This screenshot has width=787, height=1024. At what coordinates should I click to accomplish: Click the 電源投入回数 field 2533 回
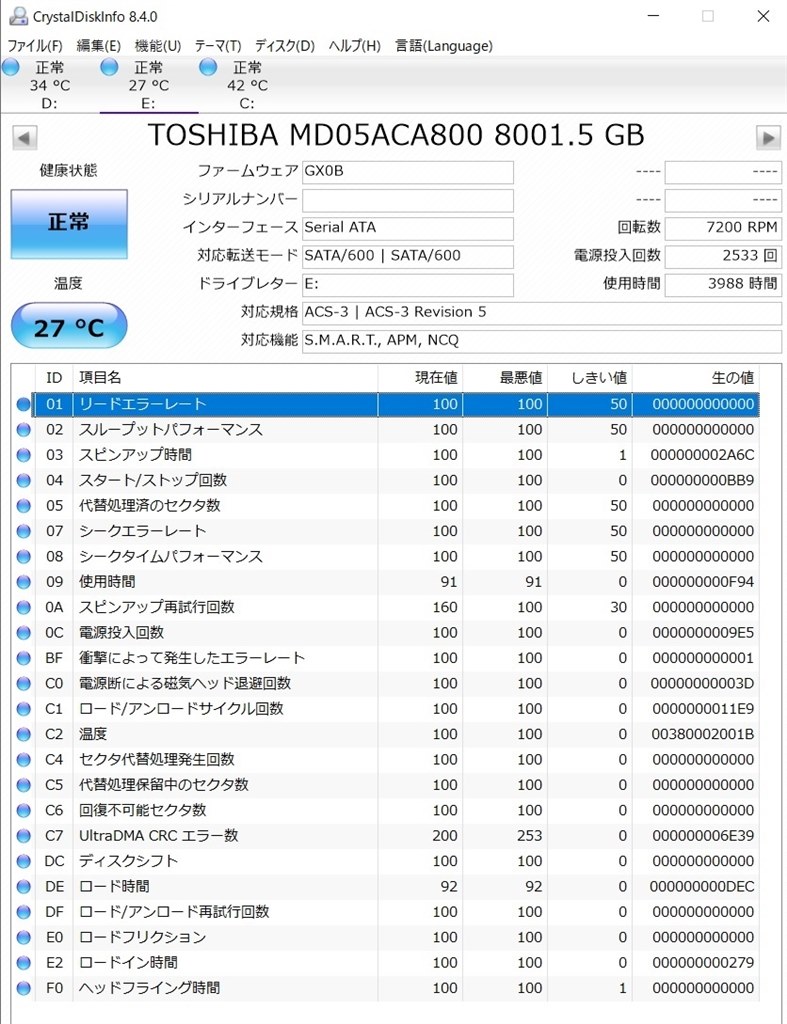[723, 256]
